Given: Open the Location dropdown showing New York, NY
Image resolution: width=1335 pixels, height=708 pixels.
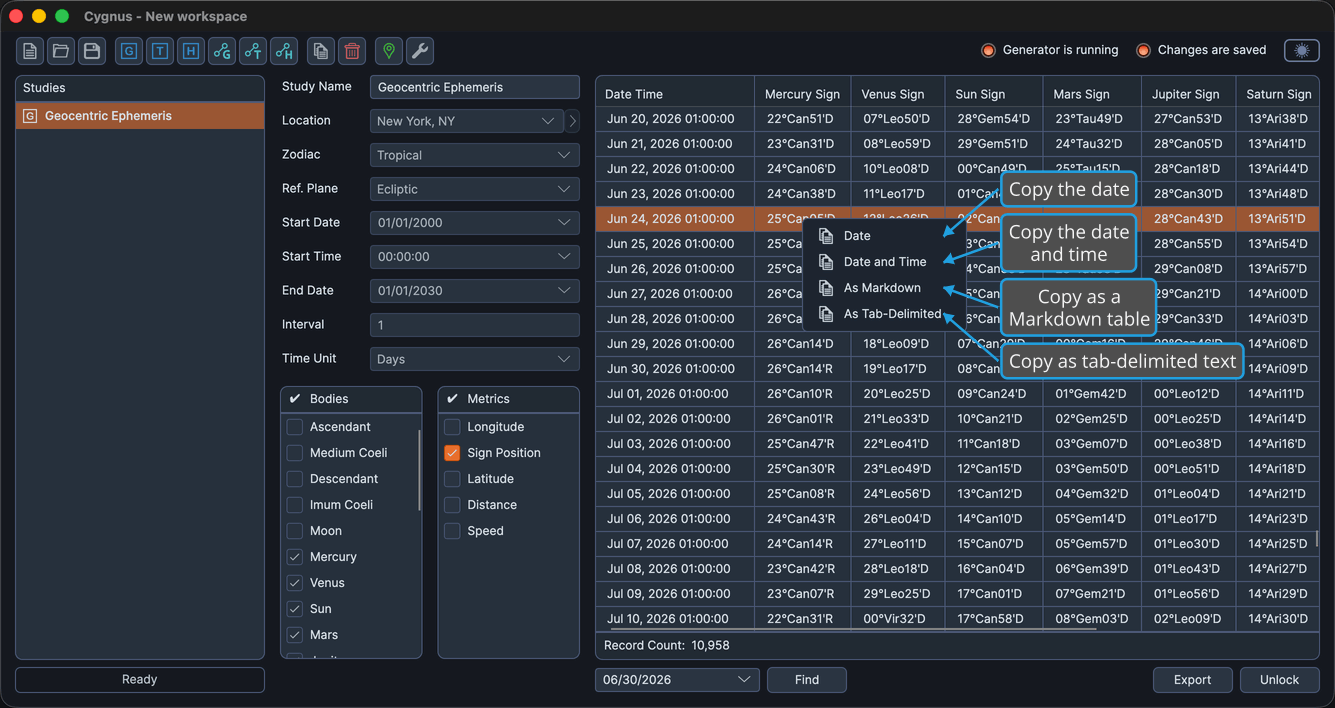Looking at the screenshot, I should (x=467, y=121).
